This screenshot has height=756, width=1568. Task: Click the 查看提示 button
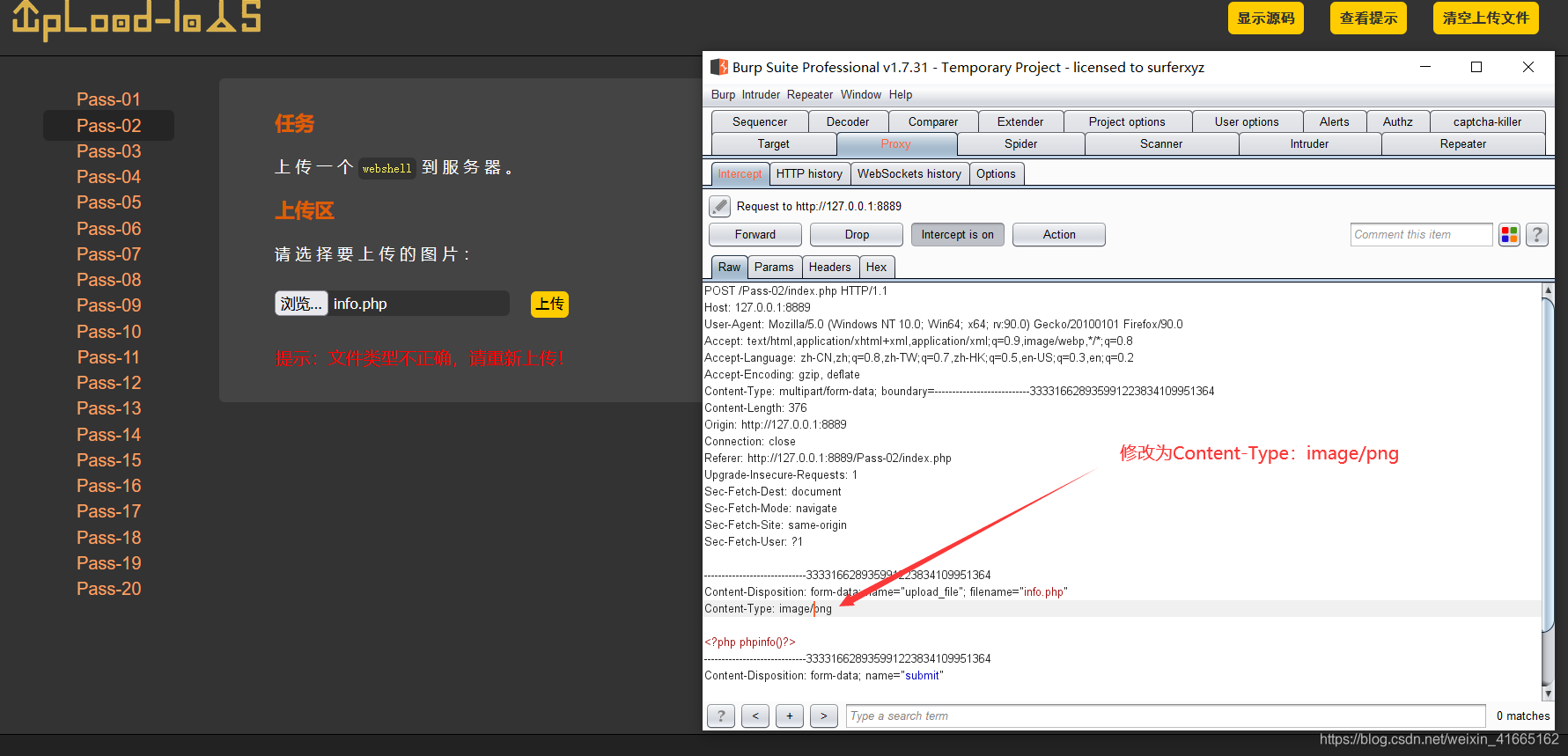point(1368,18)
